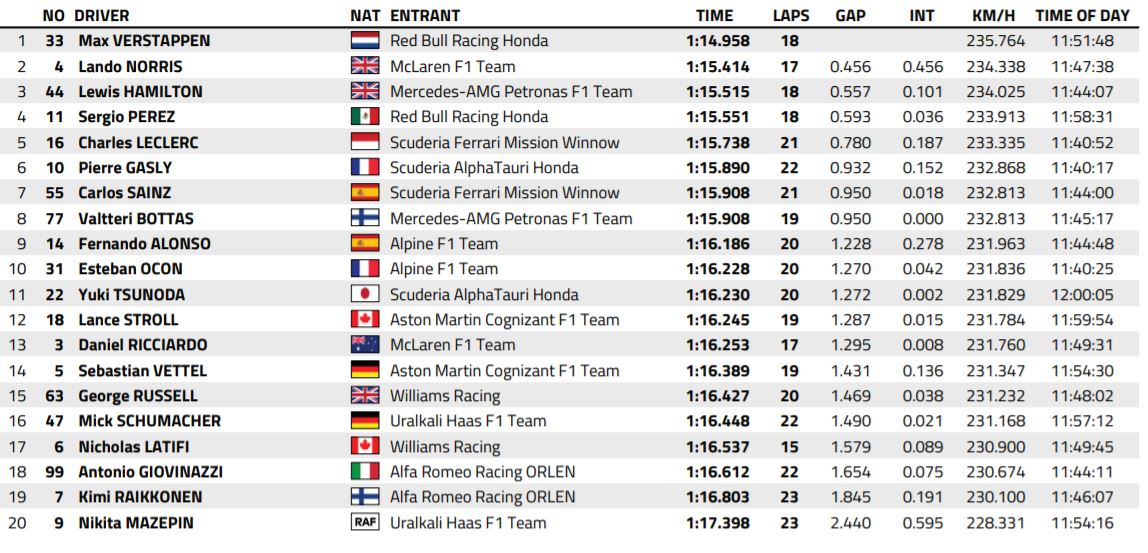Click the Dutch flag beside Max Verstappen
Screen dimensions: 1148x553
[365, 41]
